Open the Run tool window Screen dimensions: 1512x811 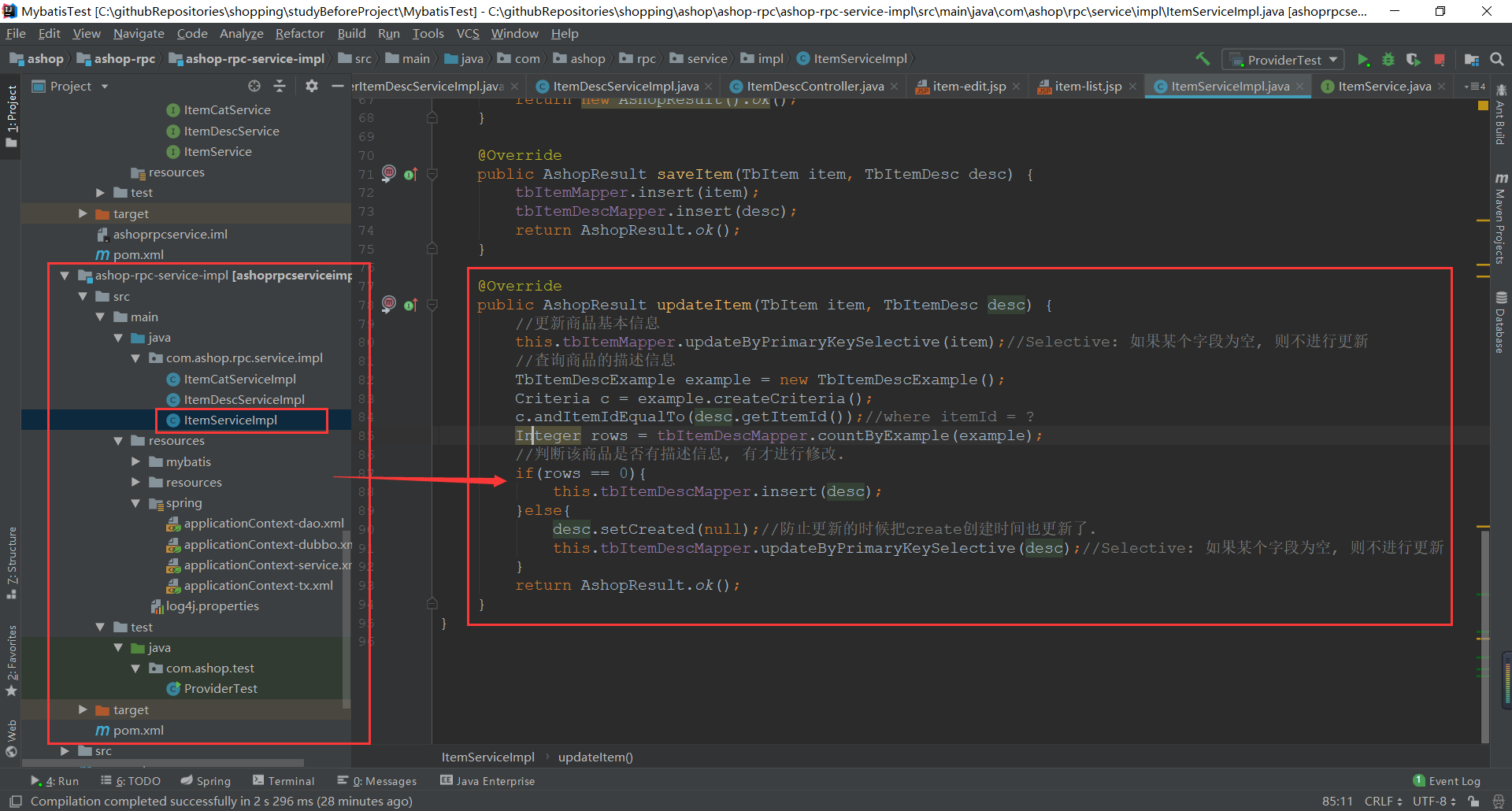(55, 781)
